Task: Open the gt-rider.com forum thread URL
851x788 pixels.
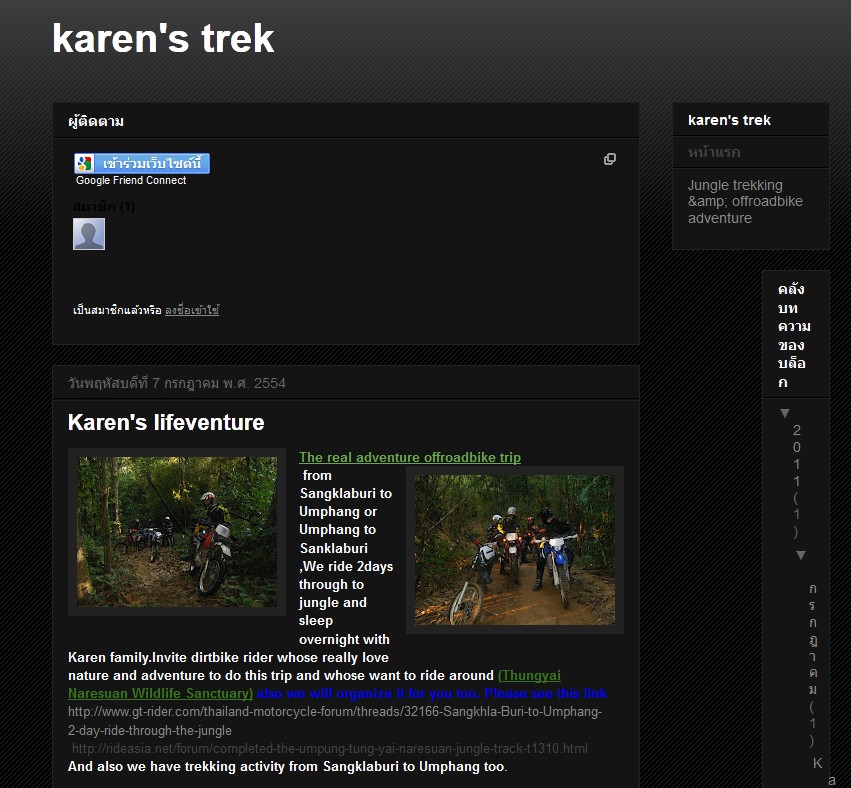Action: coord(335,721)
